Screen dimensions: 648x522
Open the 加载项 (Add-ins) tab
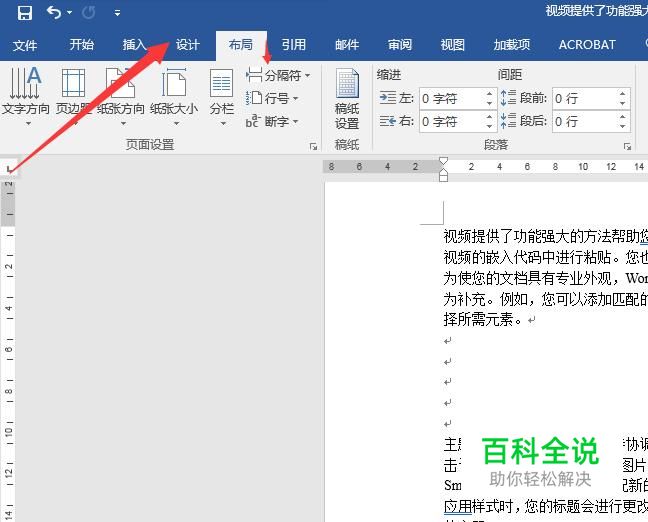pos(512,45)
